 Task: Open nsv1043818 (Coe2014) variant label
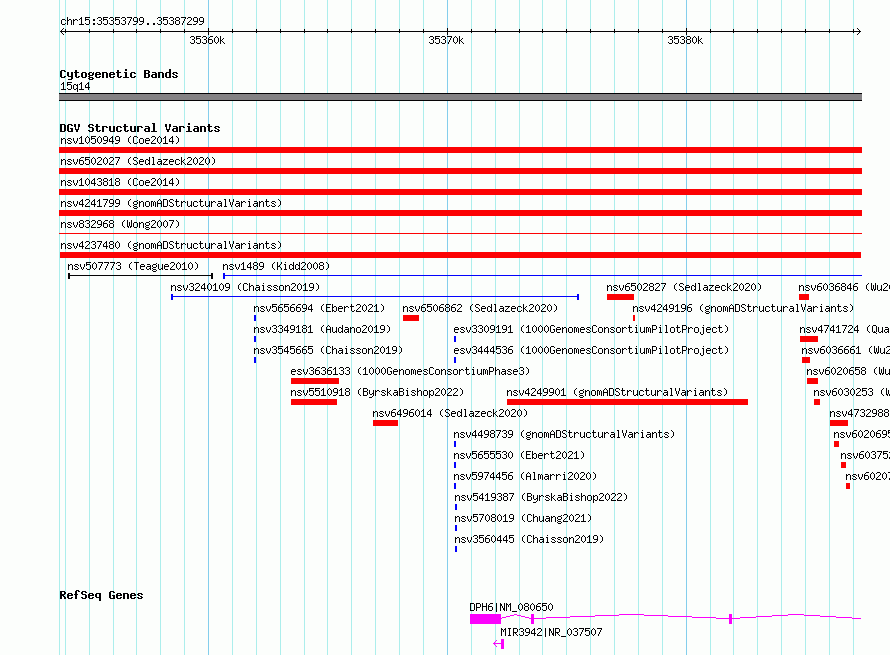120,182
